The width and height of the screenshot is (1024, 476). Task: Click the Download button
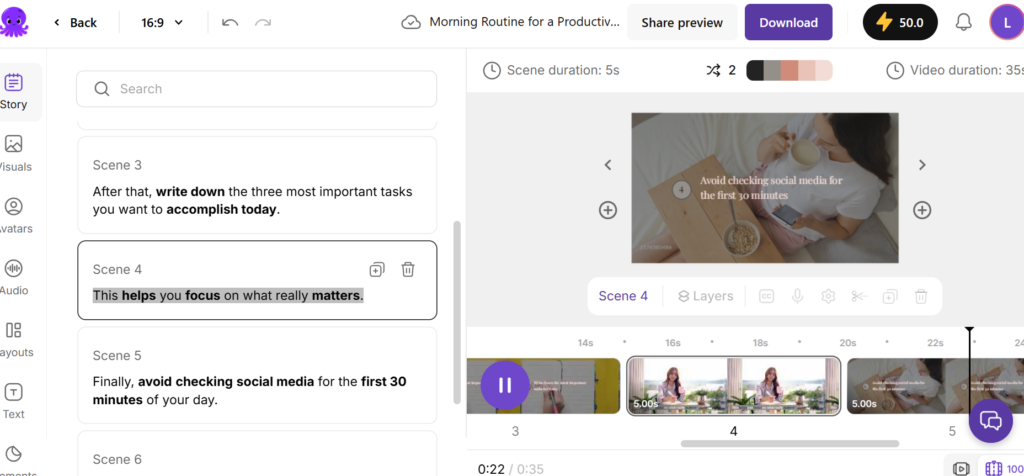788,22
